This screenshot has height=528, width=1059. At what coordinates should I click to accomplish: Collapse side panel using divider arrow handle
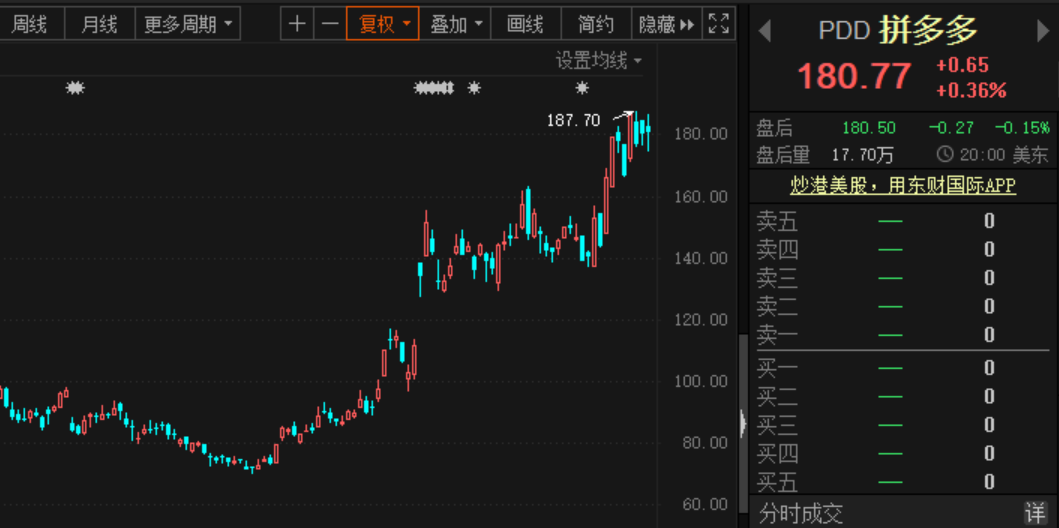[743, 423]
